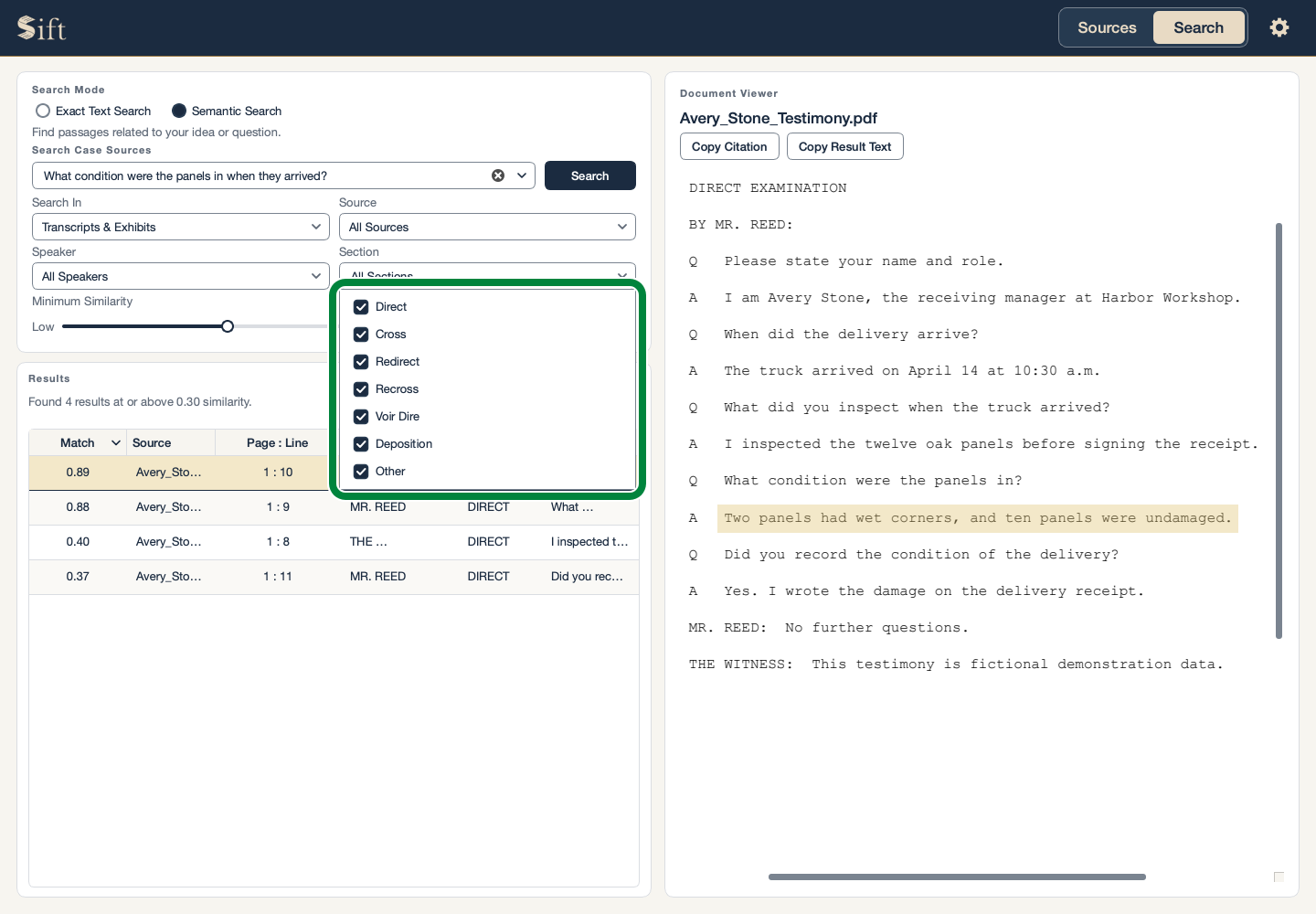Click the "No further questions." transcript line
The image size is (1316, 914).
[x=876, y=628]
